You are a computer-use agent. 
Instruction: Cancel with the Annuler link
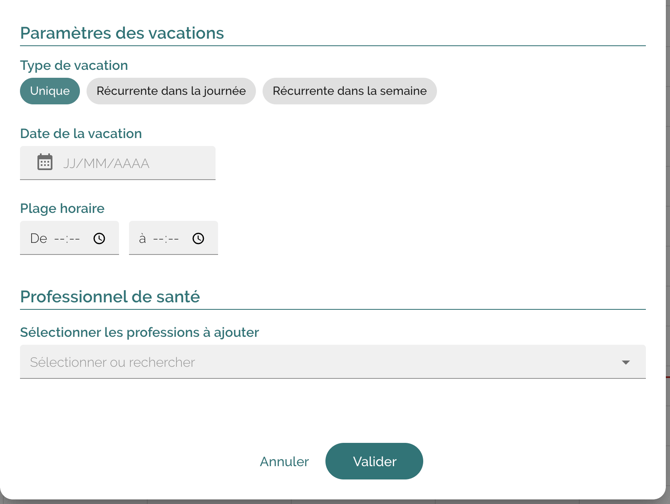tap(284, 461)
